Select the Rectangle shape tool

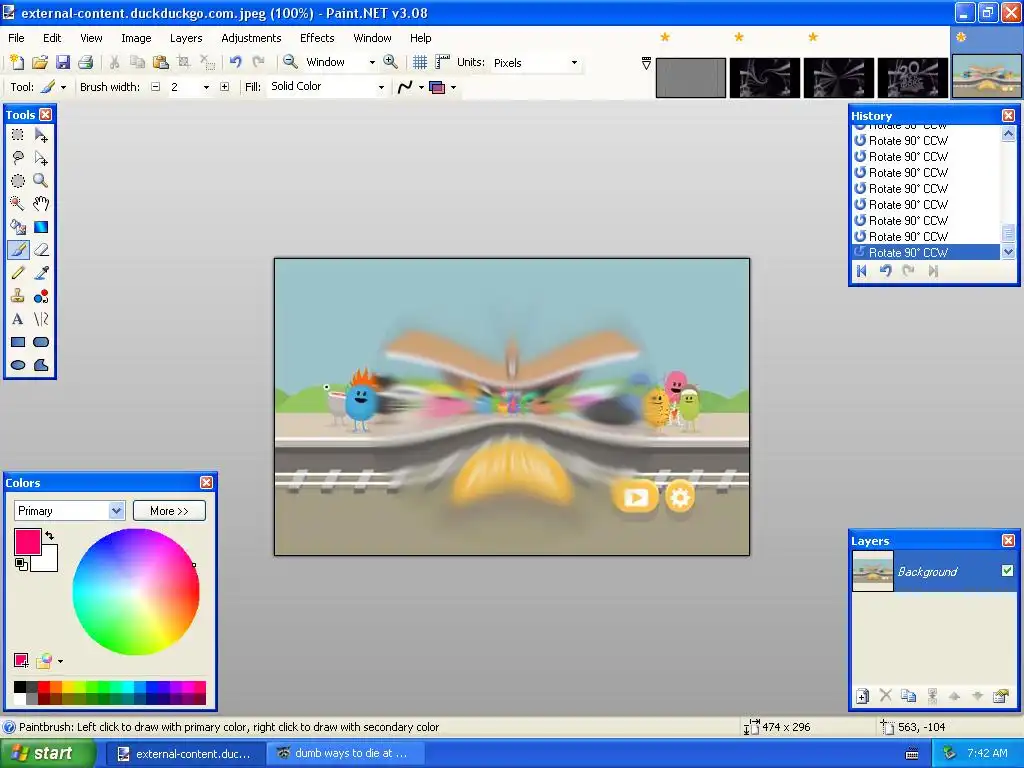point(18,342)
